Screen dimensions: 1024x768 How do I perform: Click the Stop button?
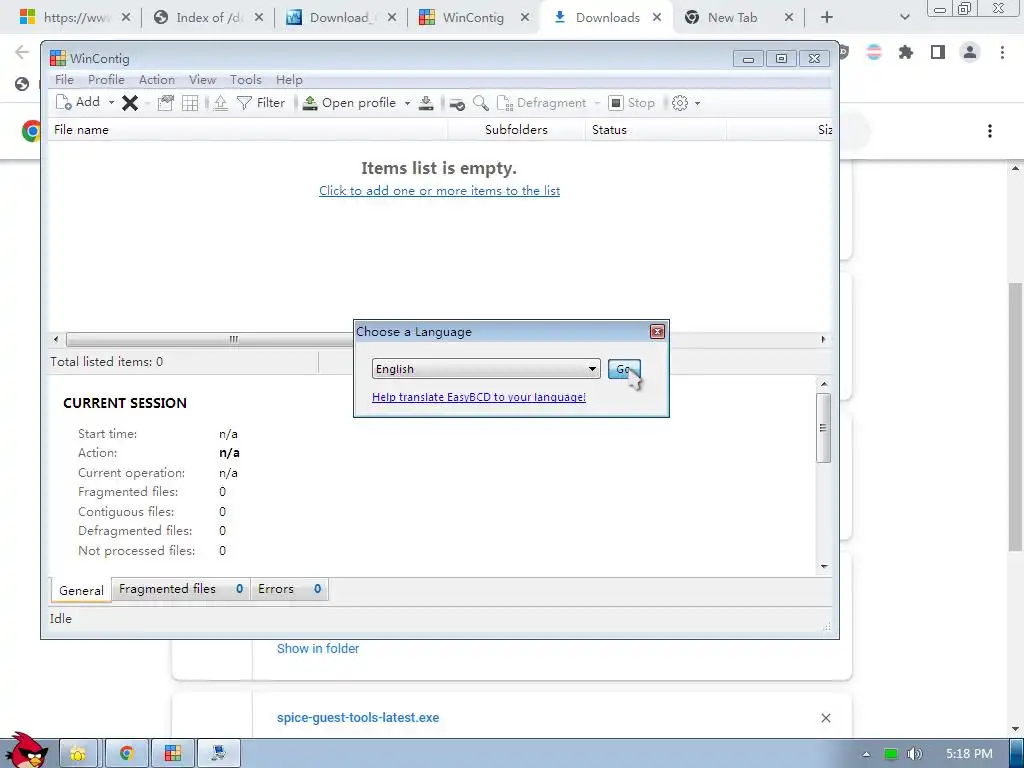point(632,103)
